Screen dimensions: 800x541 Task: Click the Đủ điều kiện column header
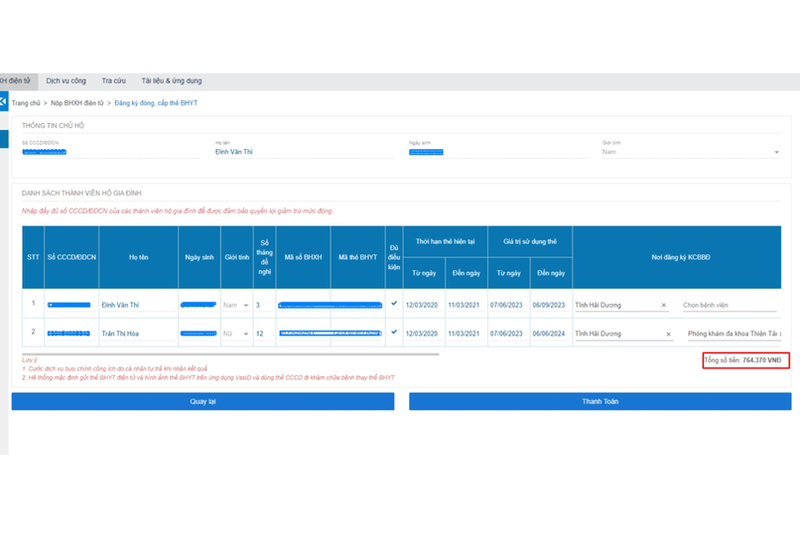click(394, 257)
